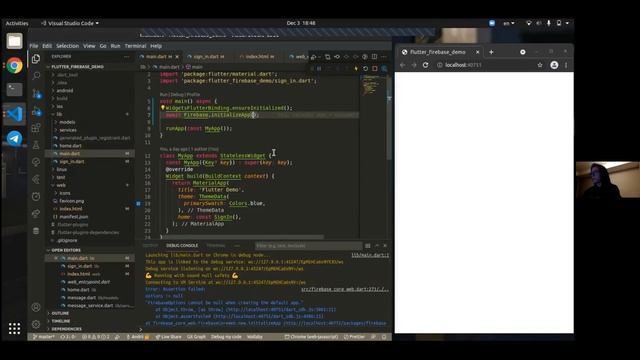Screen dimensions: 640x360
Task: Open the Explorer view in activity bar
Action: click(x=36, y=59)
